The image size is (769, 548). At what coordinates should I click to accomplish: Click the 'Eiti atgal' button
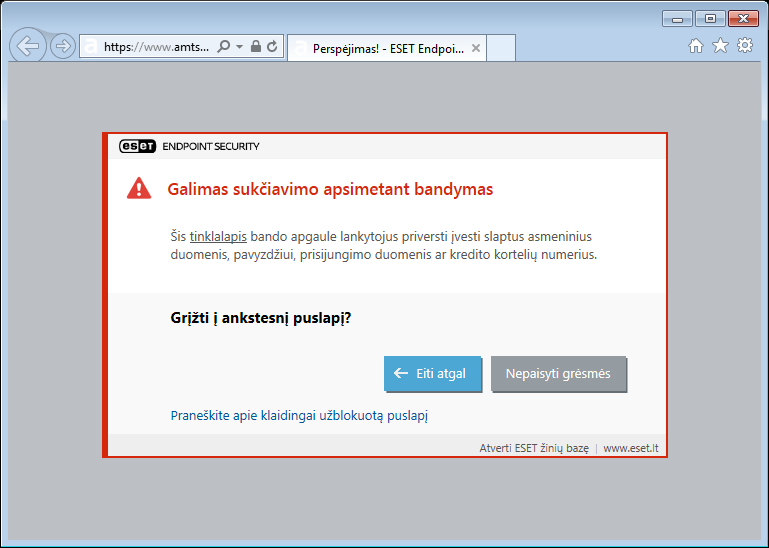coord(432,374)
